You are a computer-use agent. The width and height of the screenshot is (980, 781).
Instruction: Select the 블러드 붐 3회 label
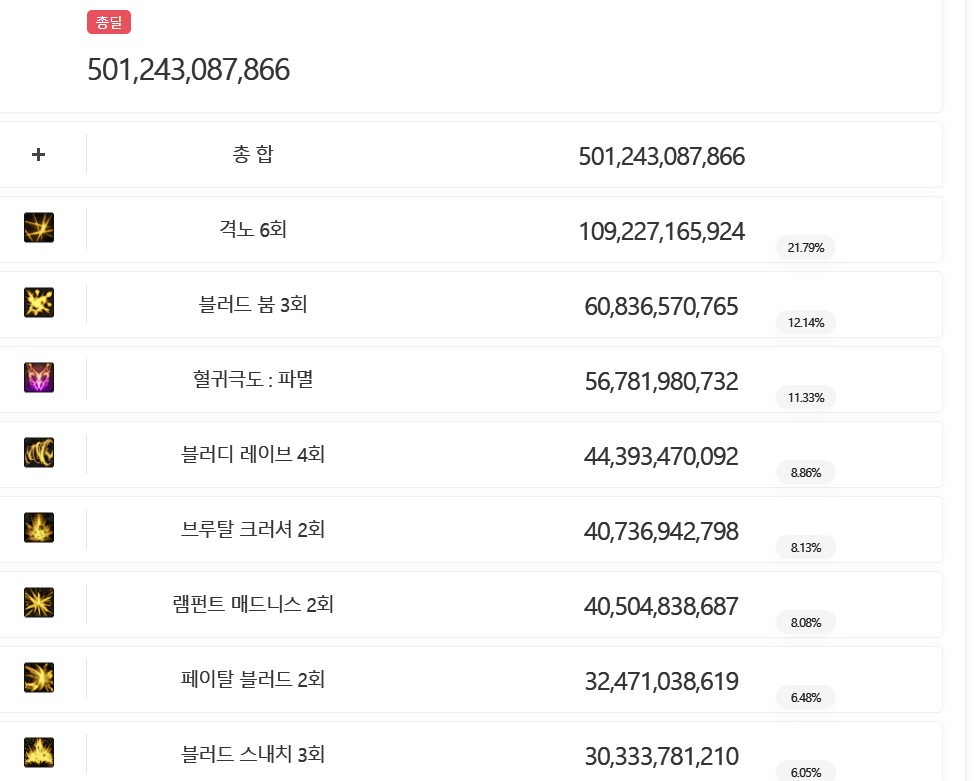tap(253, 305)
